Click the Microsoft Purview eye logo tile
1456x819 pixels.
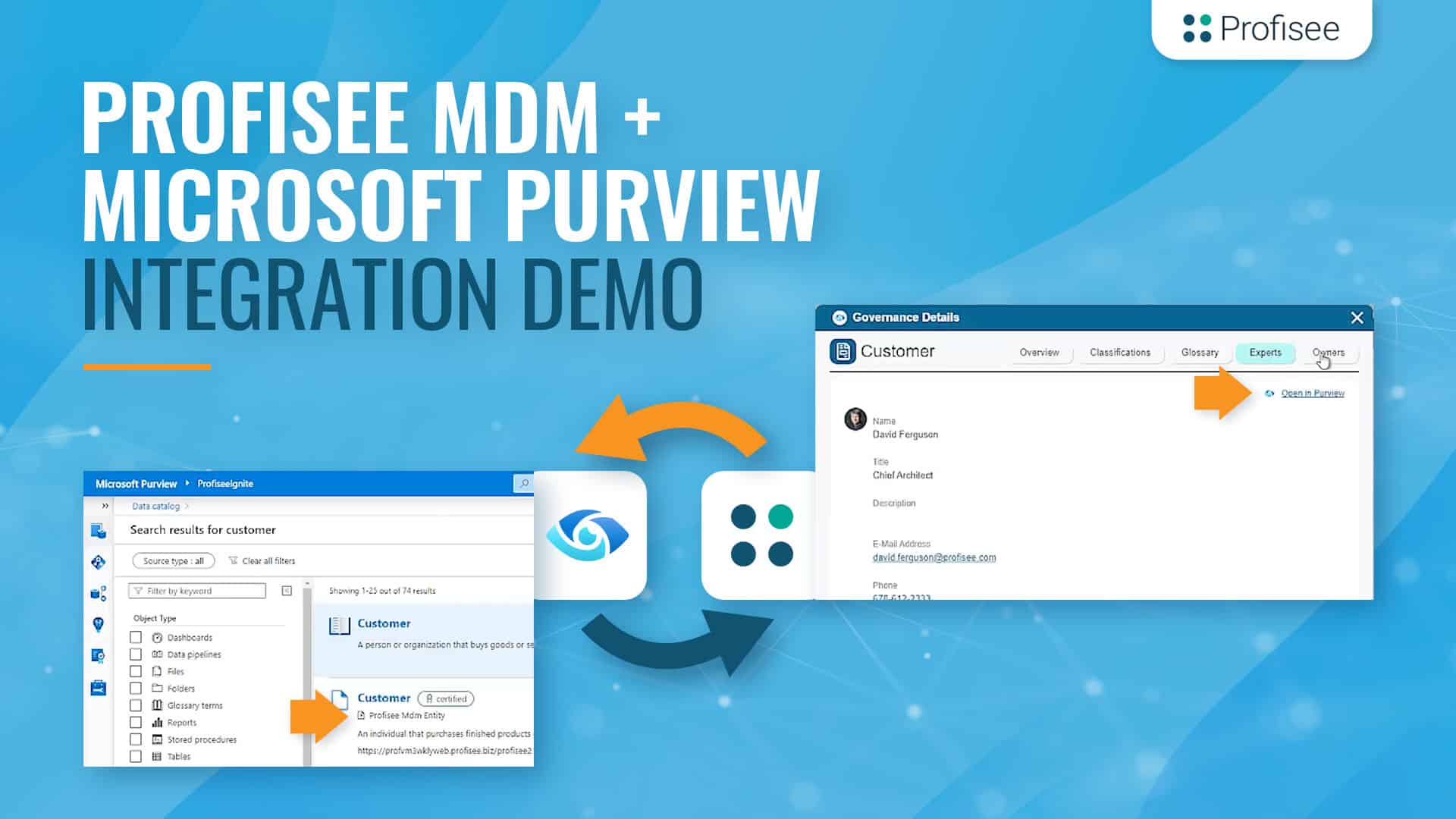click(x=588, y=535)
